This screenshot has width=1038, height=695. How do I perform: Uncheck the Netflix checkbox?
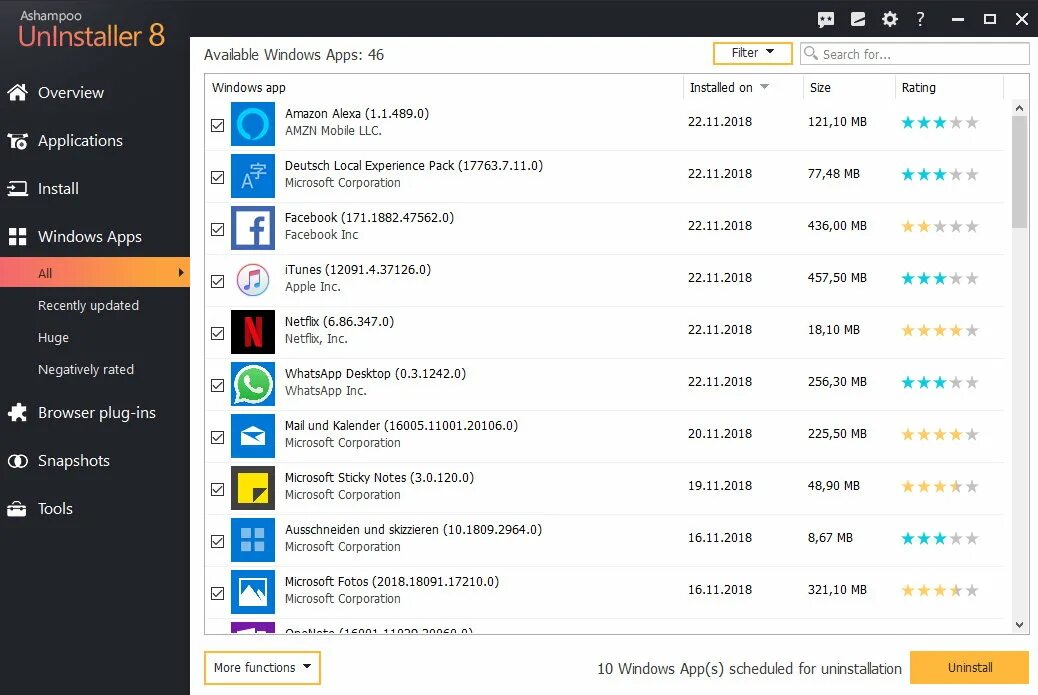[x=217, y=333]
